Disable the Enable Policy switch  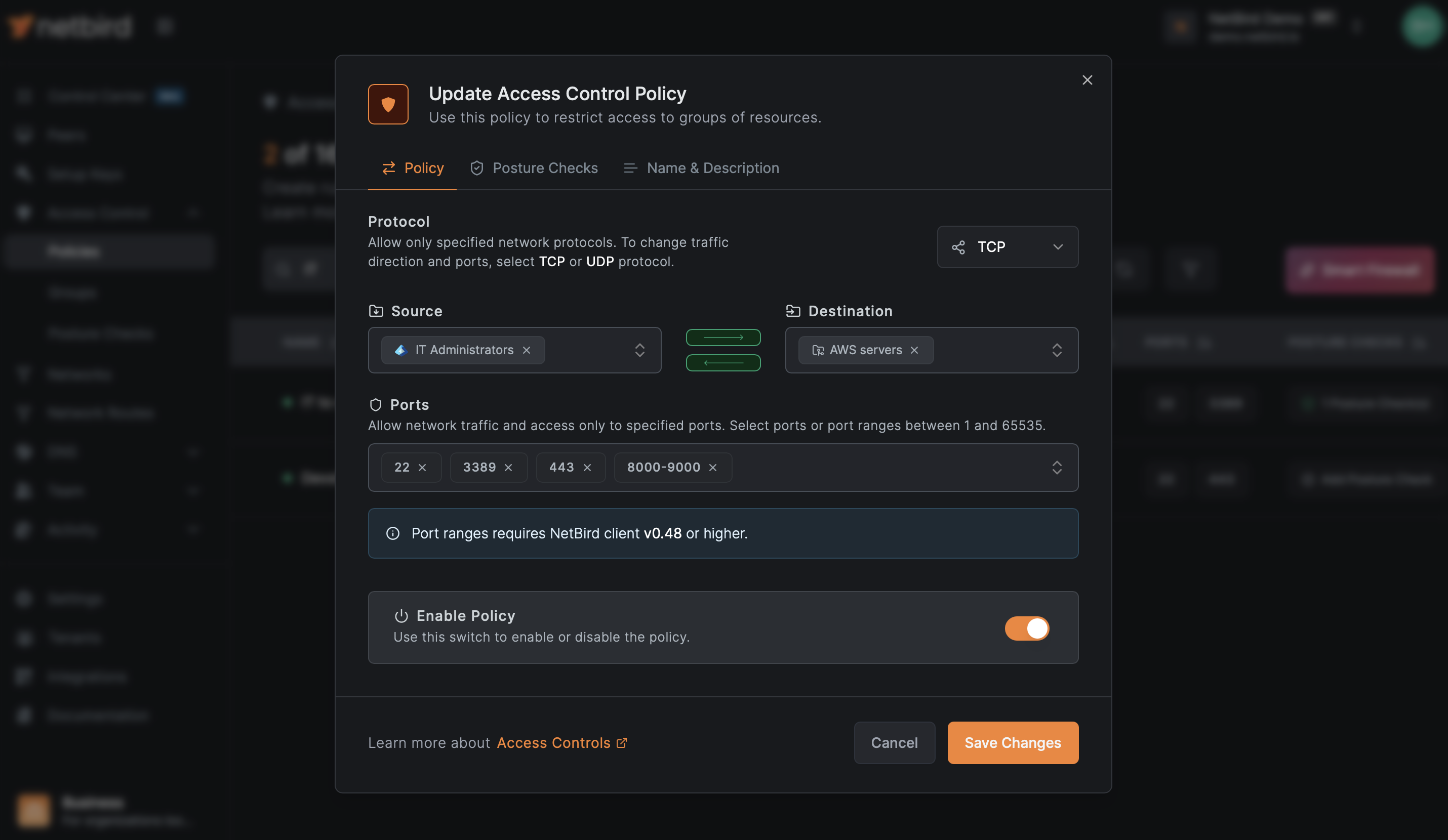(1026, 628)
